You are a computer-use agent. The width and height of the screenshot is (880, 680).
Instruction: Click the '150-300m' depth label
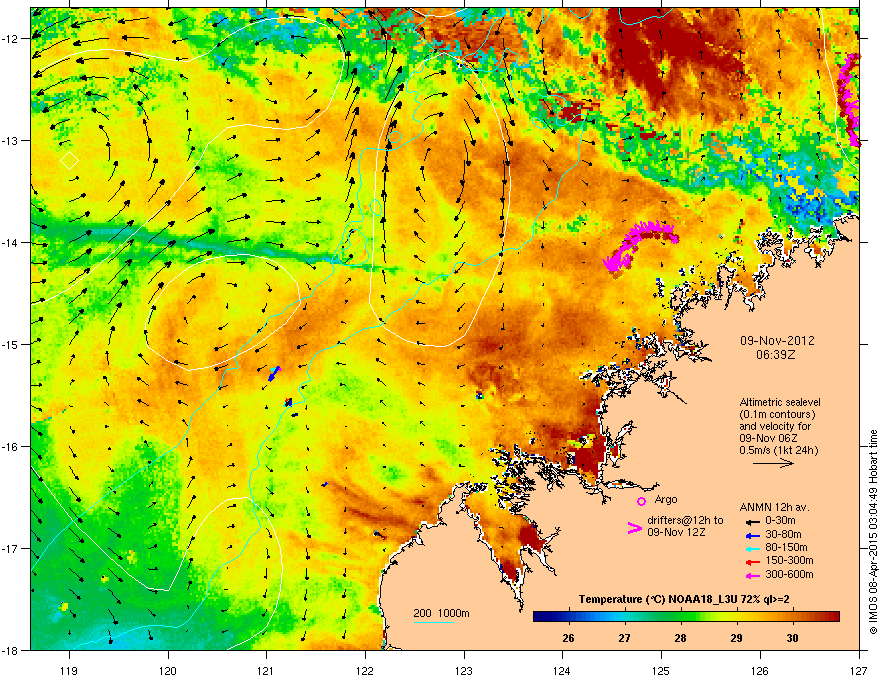tap(789, 560)
